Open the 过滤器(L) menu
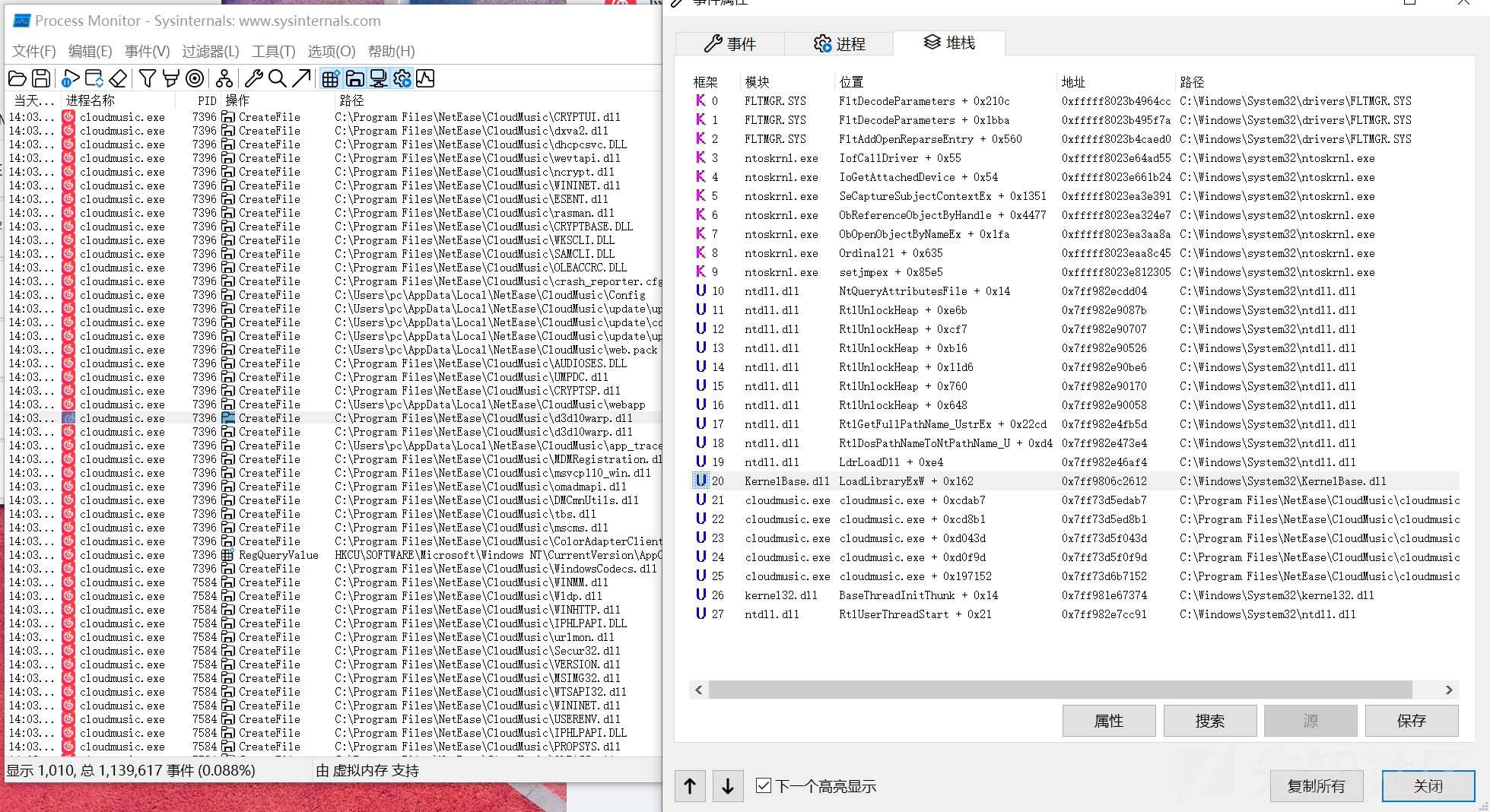1490x812 pixels. 211,51
